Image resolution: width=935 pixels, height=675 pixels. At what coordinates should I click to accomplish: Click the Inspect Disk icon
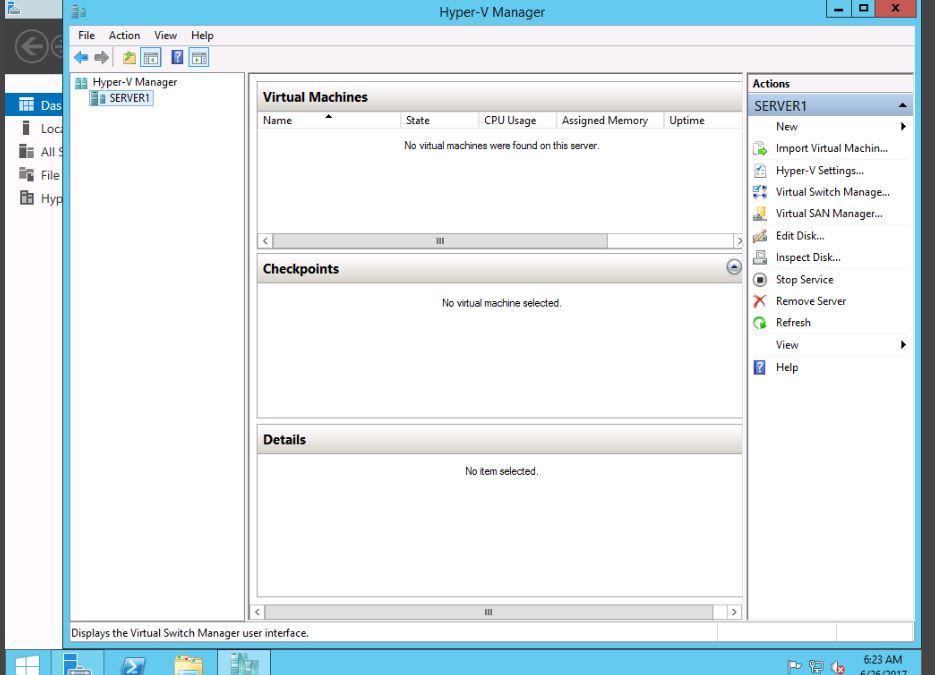coord(759,258)
